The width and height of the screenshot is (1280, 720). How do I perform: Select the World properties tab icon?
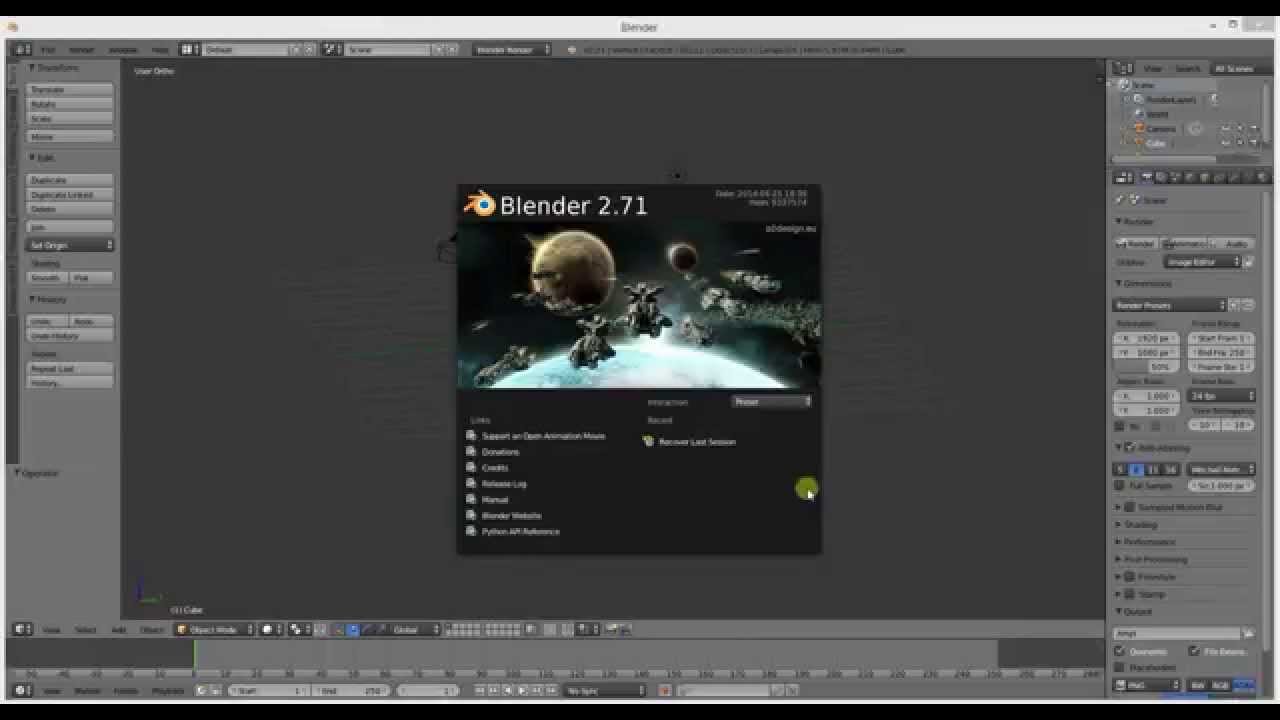point(1189,177)
